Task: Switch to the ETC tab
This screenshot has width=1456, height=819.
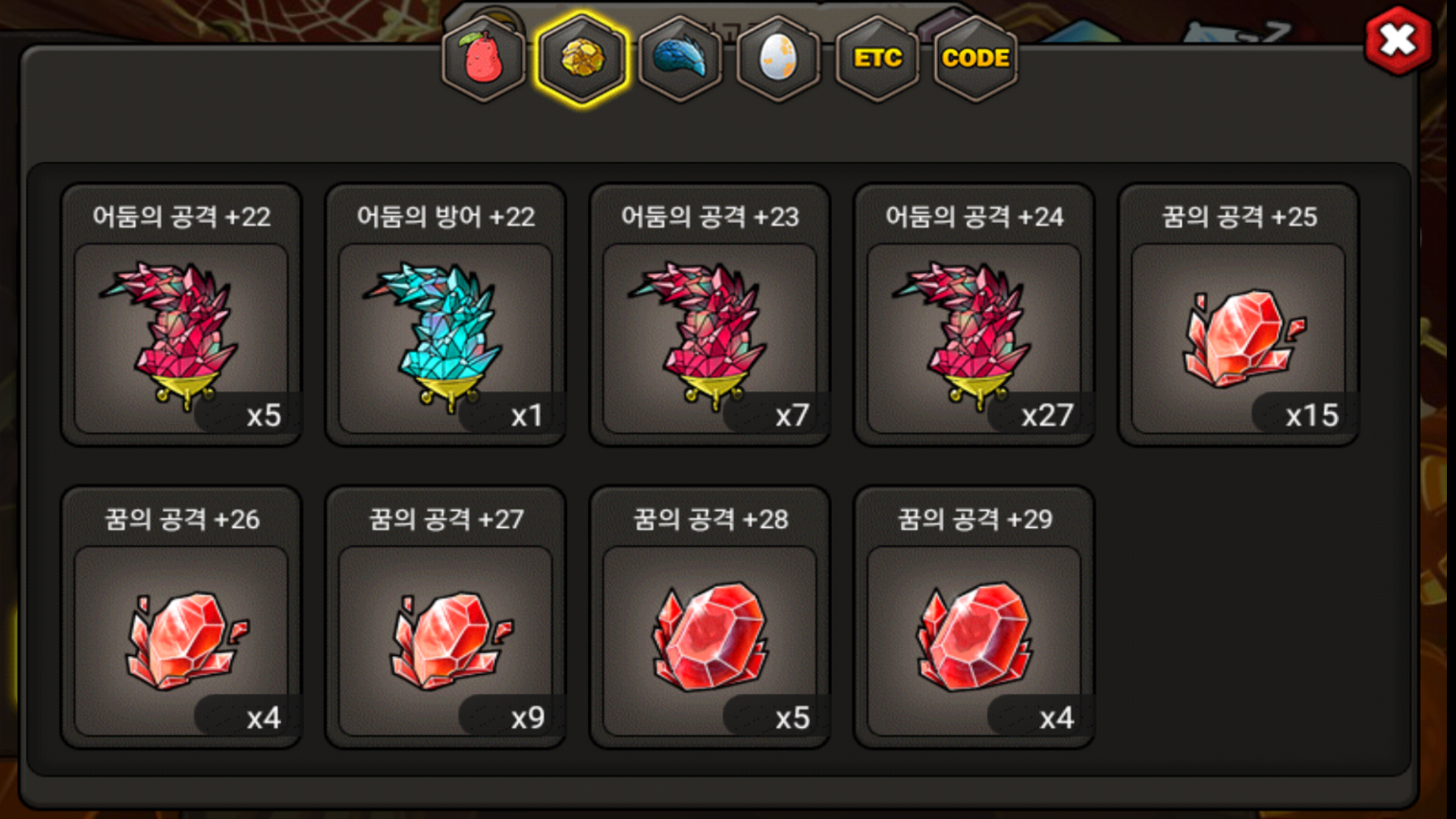Action: pos(877,58)
